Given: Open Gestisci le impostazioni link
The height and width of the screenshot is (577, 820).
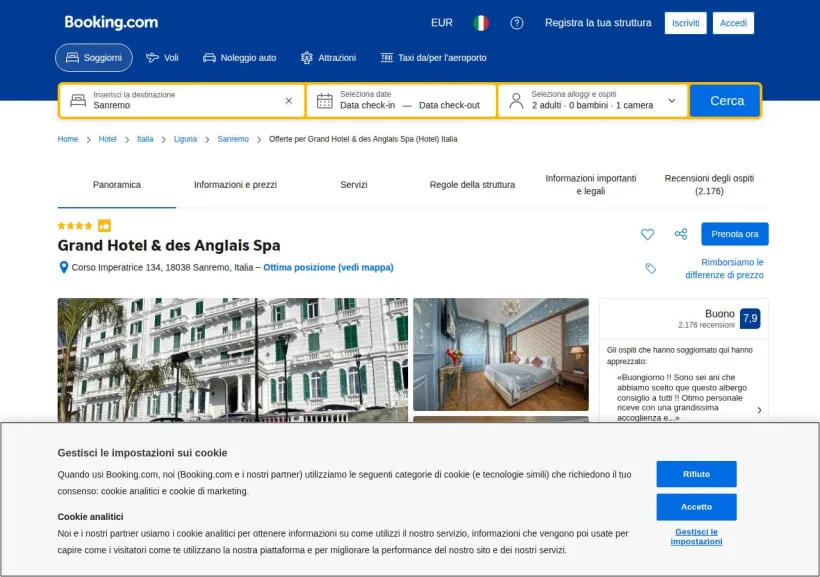Looking at the screenshot, I should [x=697, y=537].
